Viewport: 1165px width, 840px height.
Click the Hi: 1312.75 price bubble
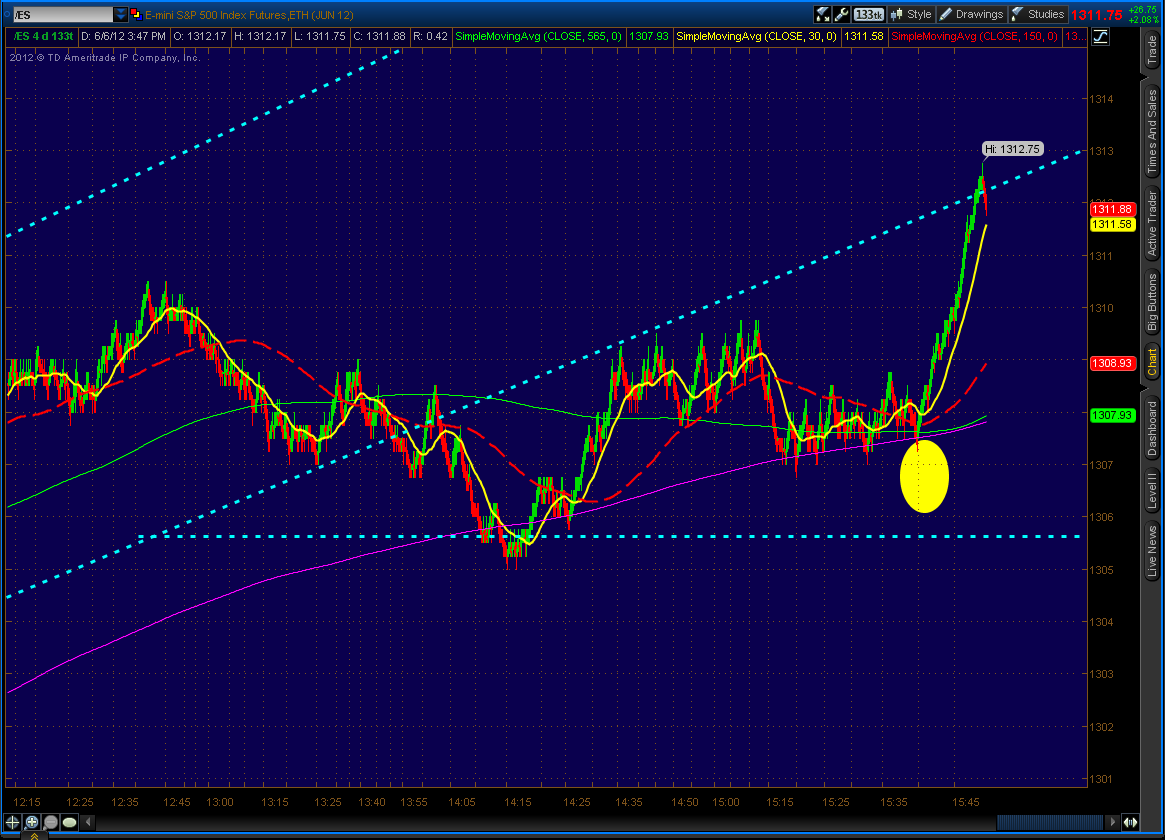[1013, 149]
